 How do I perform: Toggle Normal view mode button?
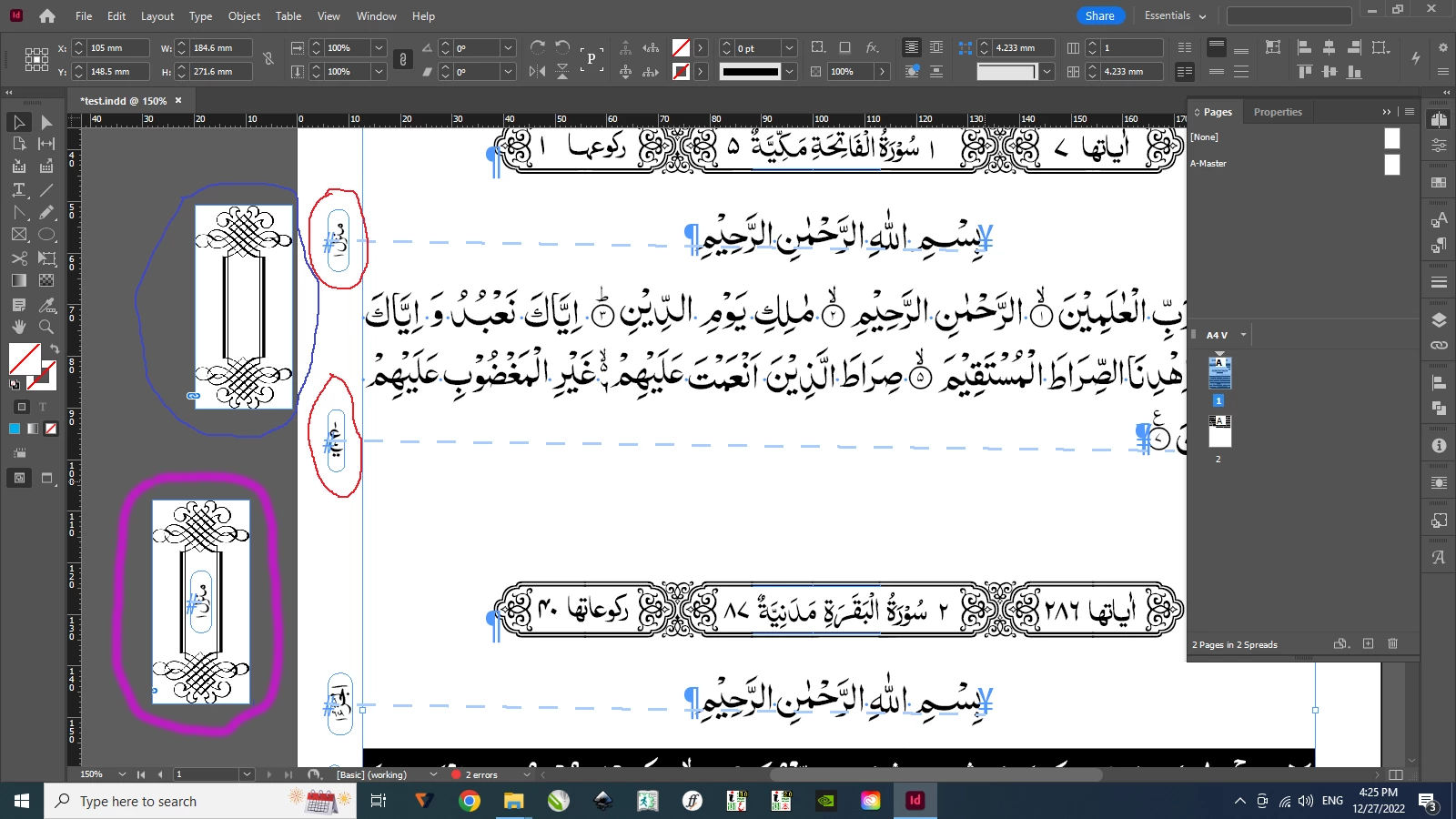pos(19,478)
